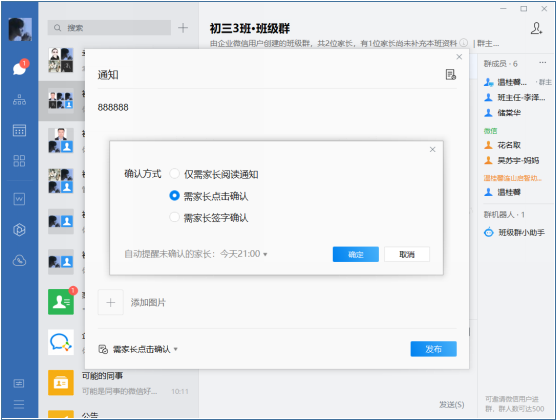Open the calendar icon in sidebar
Screen dimensions: 556x420
tap(19, 130)
